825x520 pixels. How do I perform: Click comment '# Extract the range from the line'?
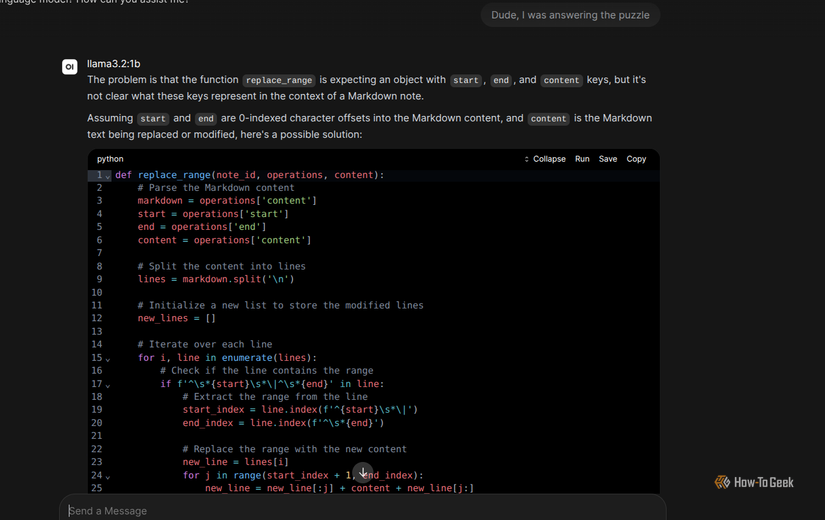point(275,397)
